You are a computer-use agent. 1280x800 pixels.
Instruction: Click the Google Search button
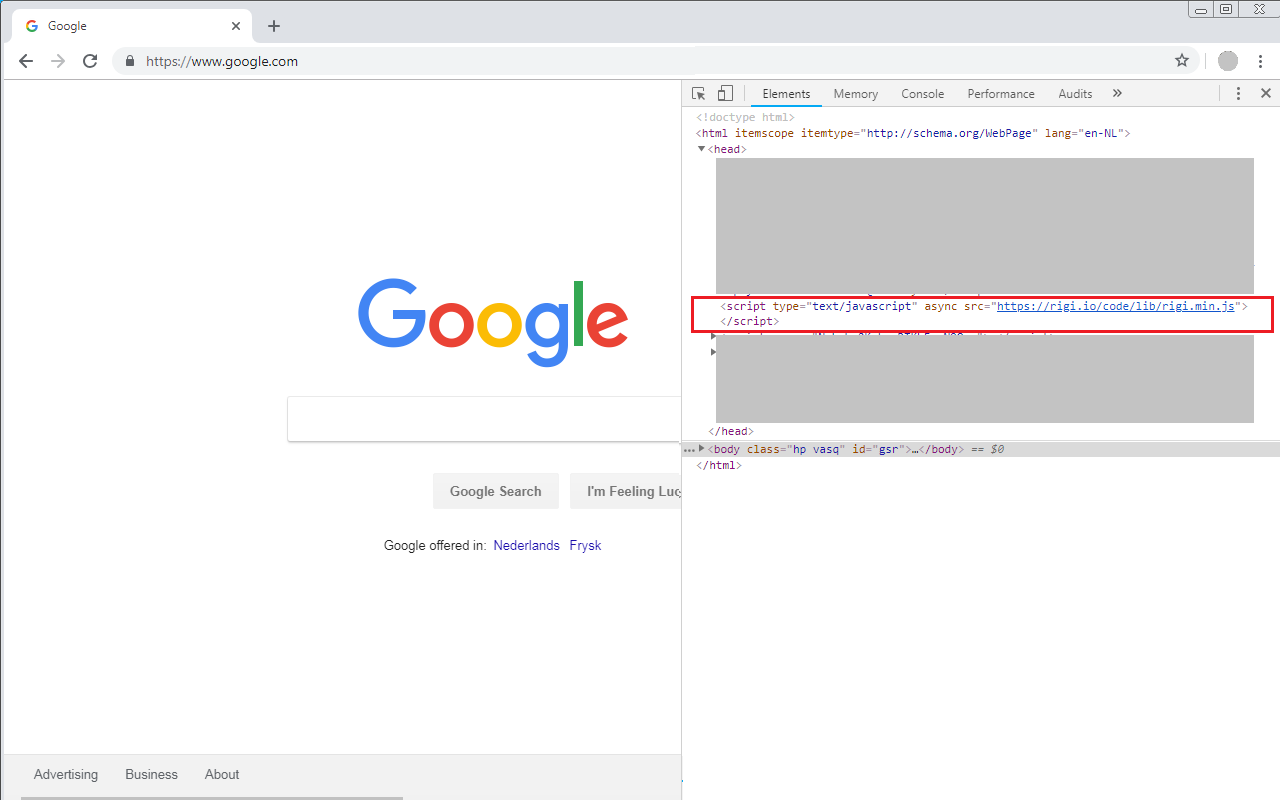[496, 491]
